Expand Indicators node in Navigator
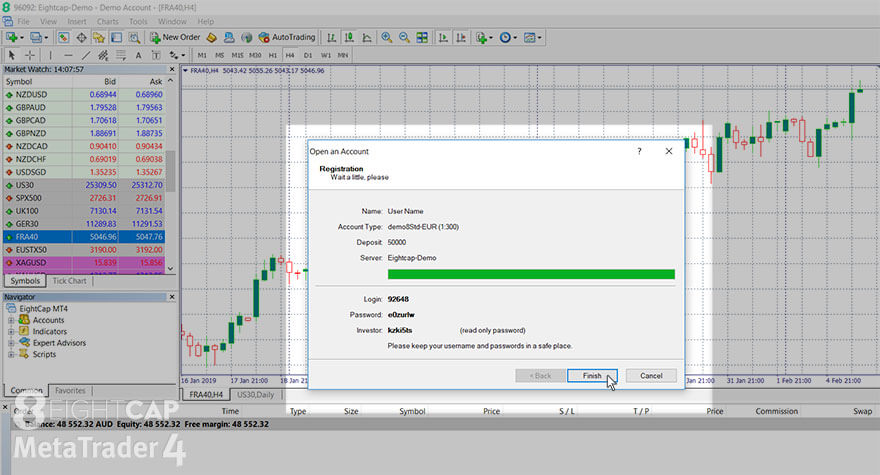 coord(11,331)
